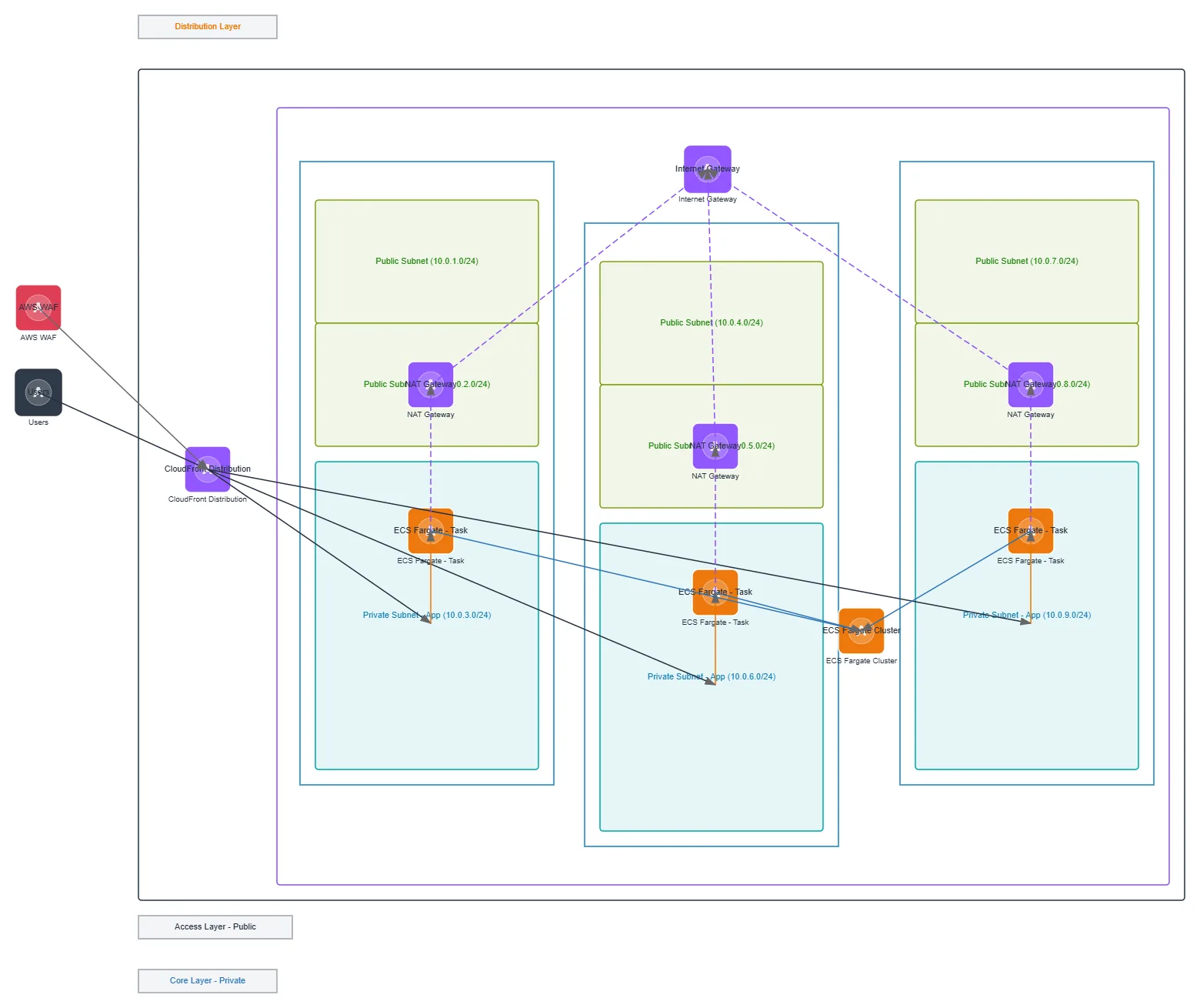Screen dimensions: 1200x1008
Task: Click the Internet Gateway icon
Action: coord(708,169)
